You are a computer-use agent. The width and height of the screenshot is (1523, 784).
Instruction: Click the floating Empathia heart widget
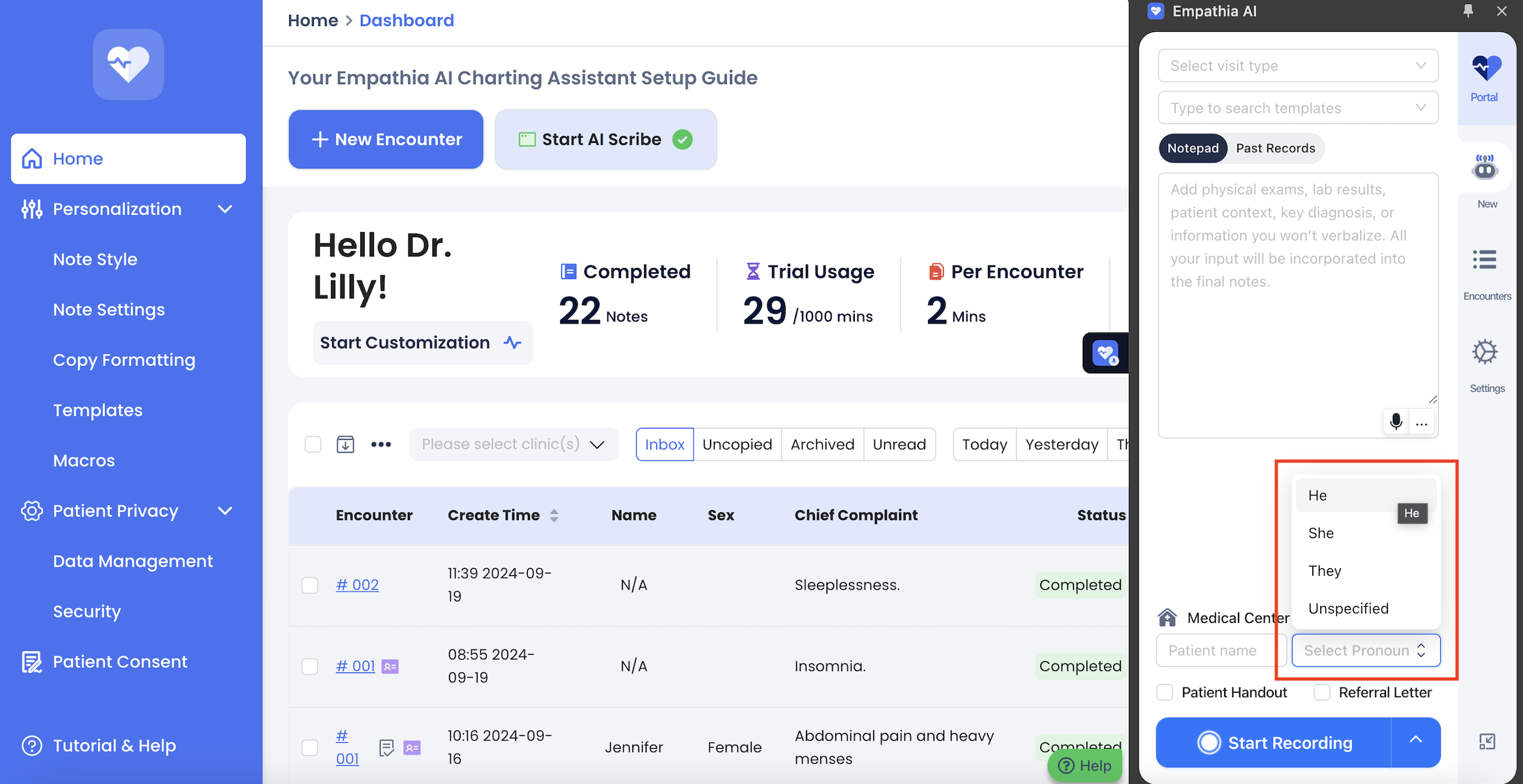coord(1105,353)
